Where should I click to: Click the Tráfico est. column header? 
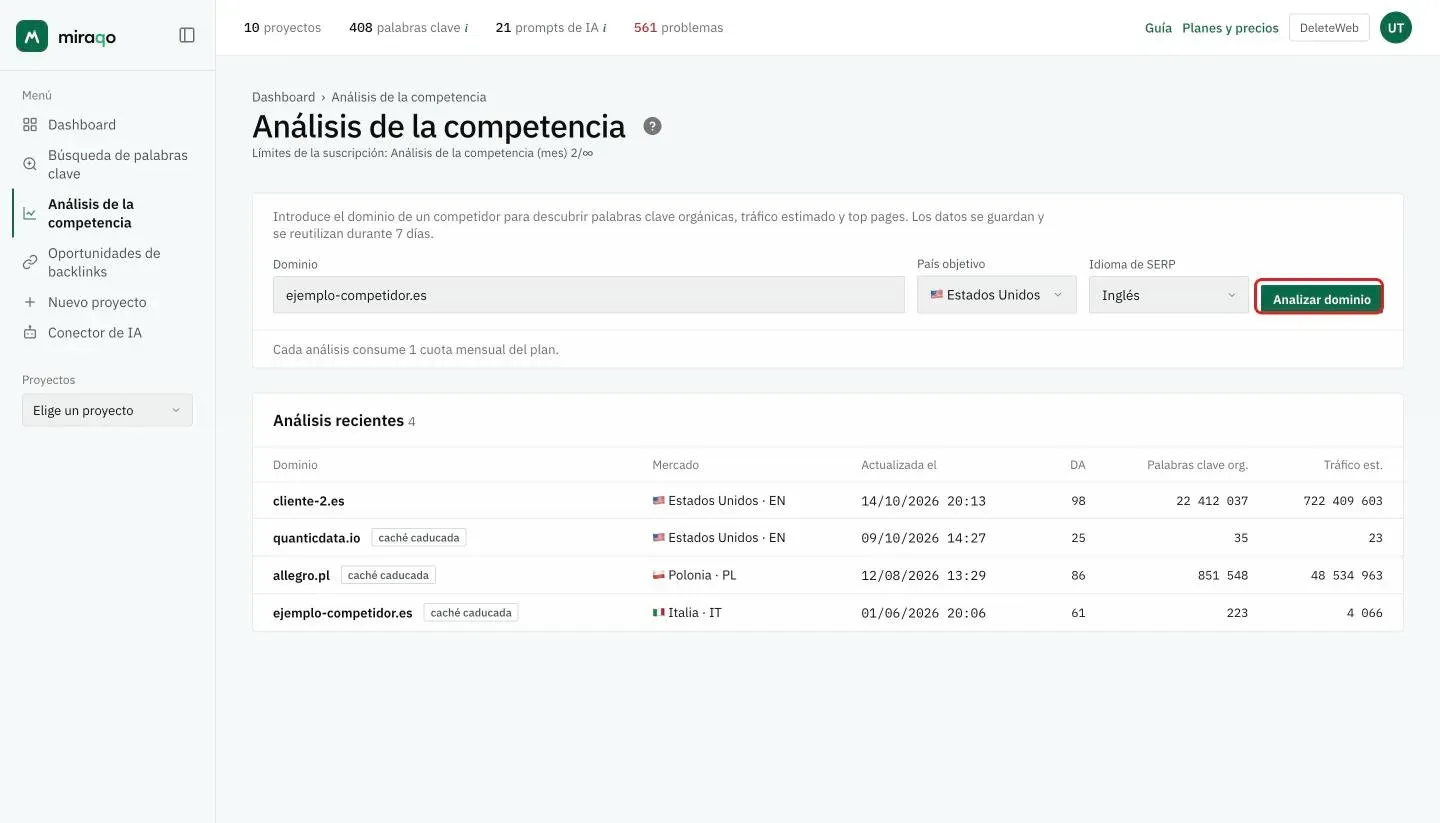[1353, 465]
